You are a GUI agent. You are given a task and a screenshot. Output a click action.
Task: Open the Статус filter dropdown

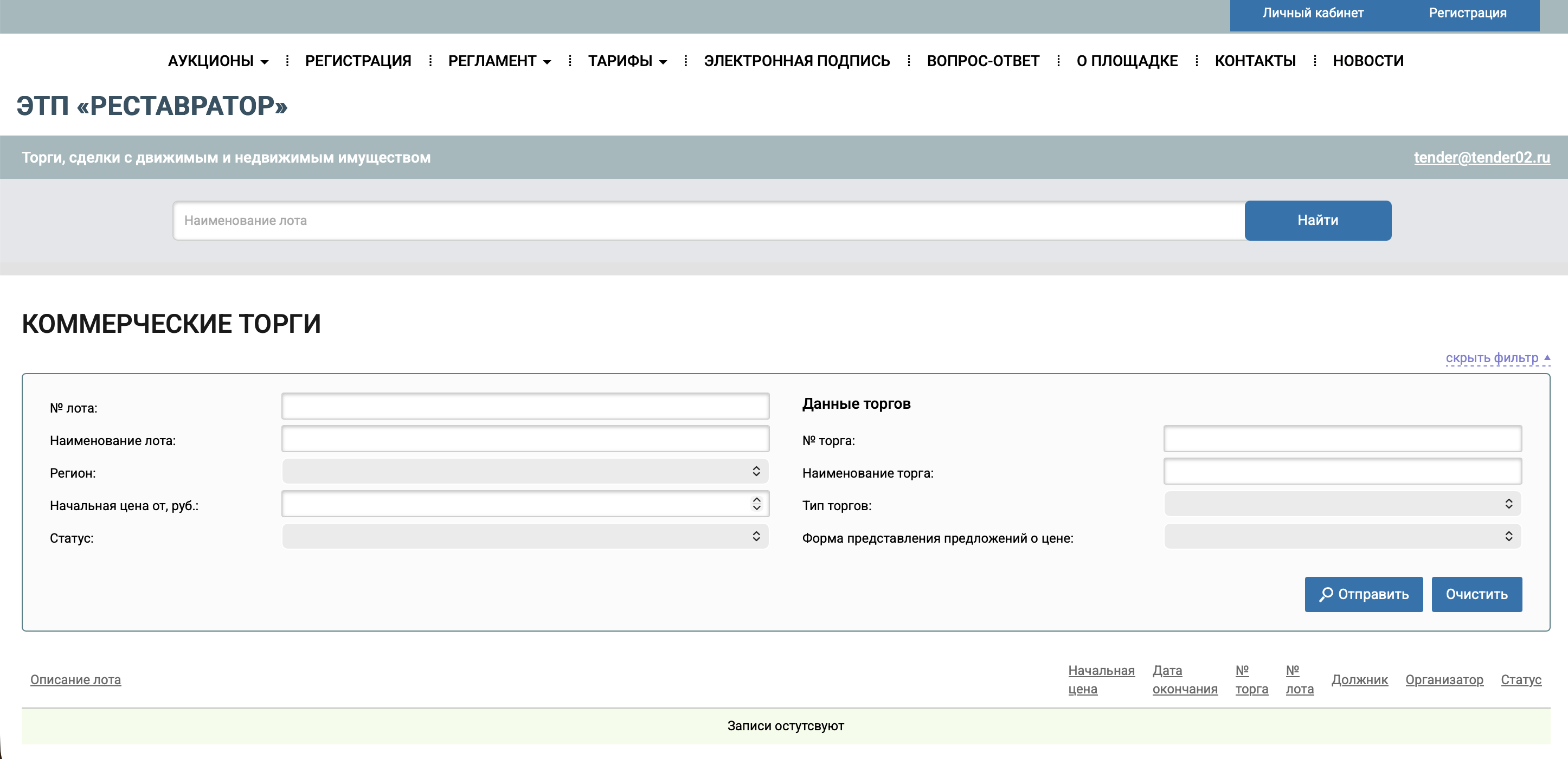pos(525,537)
